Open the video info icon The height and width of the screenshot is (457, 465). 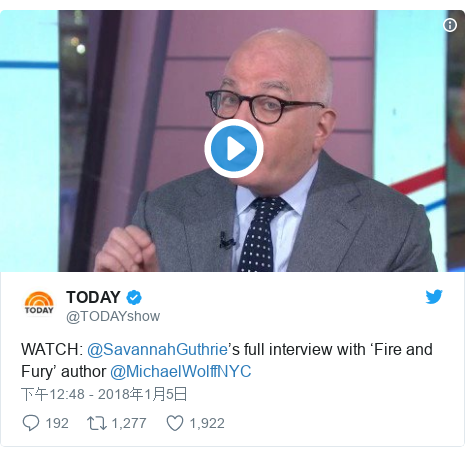click(x=450, y=25)
